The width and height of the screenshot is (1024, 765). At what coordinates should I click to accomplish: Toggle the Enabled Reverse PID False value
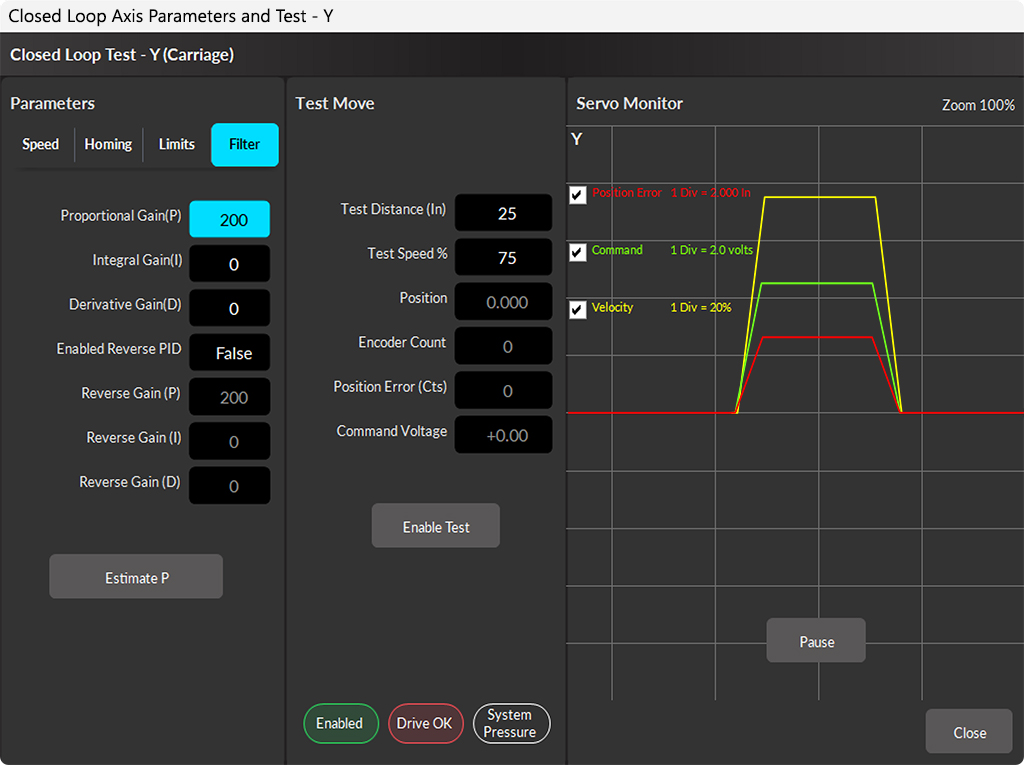point(230,353)
